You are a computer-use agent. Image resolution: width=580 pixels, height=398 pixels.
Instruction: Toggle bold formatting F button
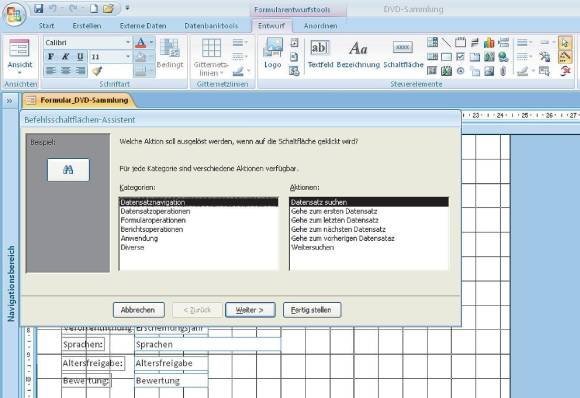[51, 57]
